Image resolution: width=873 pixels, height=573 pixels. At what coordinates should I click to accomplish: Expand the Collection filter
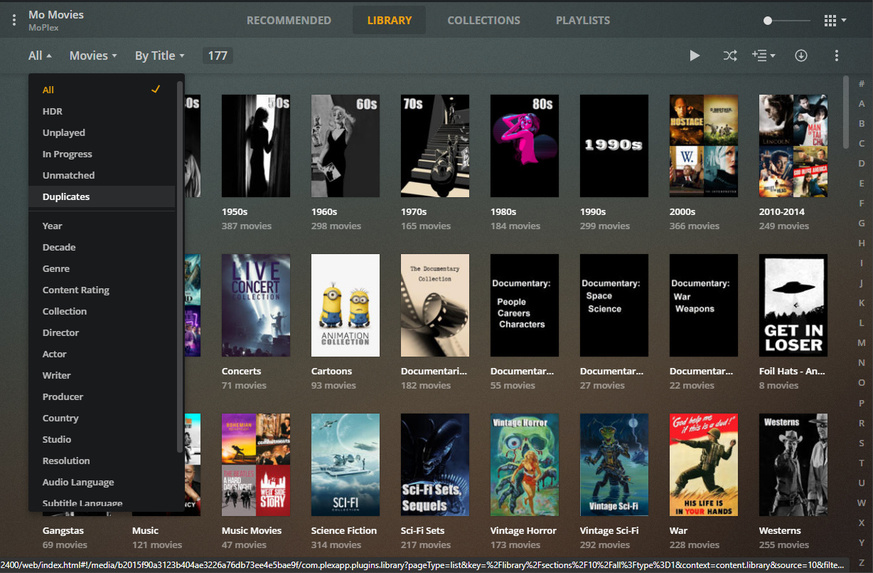tap(102, 311)
